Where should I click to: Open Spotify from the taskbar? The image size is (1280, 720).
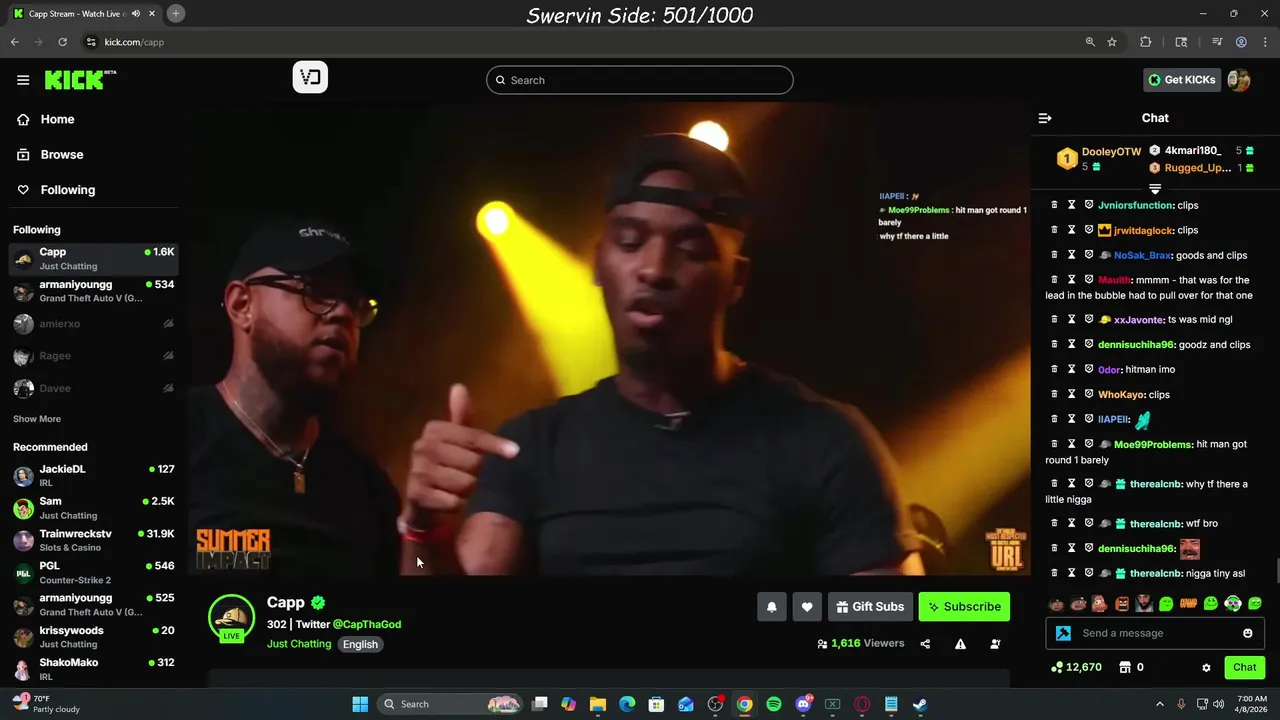pos(774,704)
